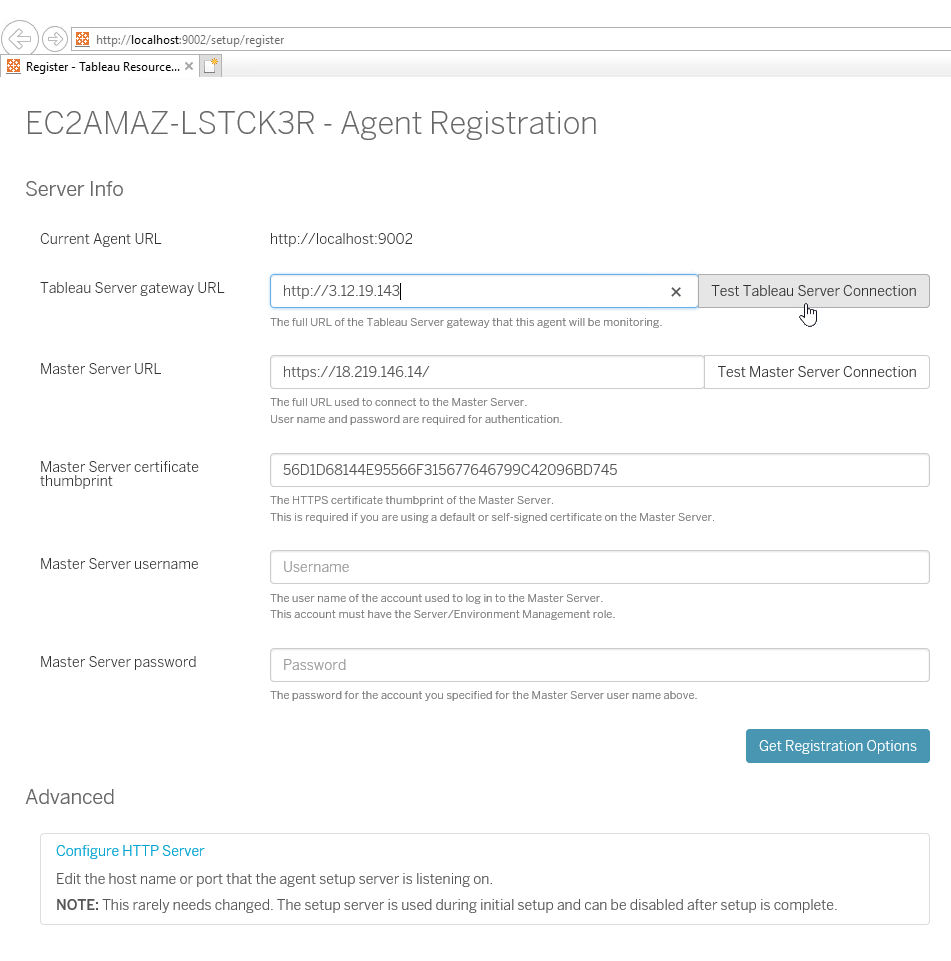
Task: Select the Register - Tableau Resource tab
Action: click(x=102, y=67)
